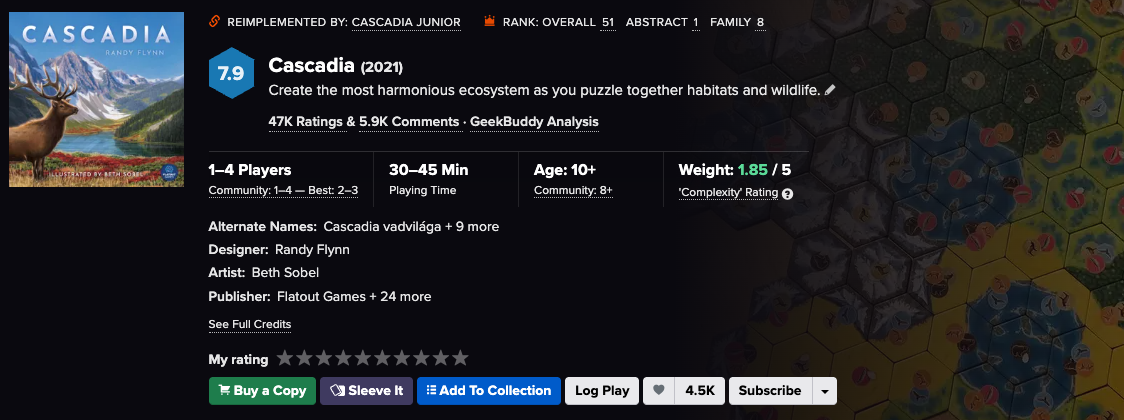The width and height of the screenshot is (1124, 420).
Task: Click the Age: 10+ text
Action: (x=566, y=171)
